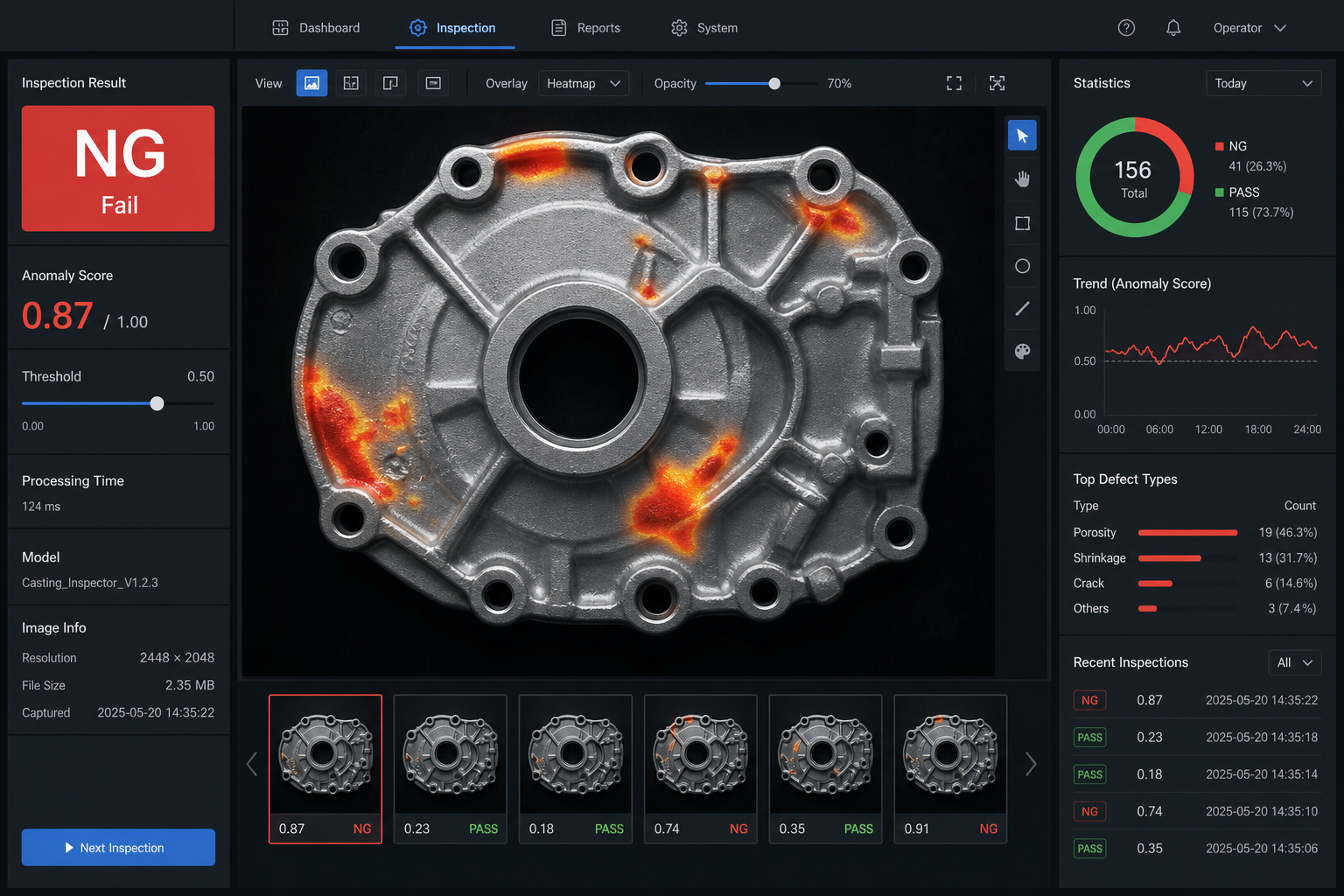1344x896 pixels.
Task: Open the notifications bell
Action: [x=1173, y=28]
